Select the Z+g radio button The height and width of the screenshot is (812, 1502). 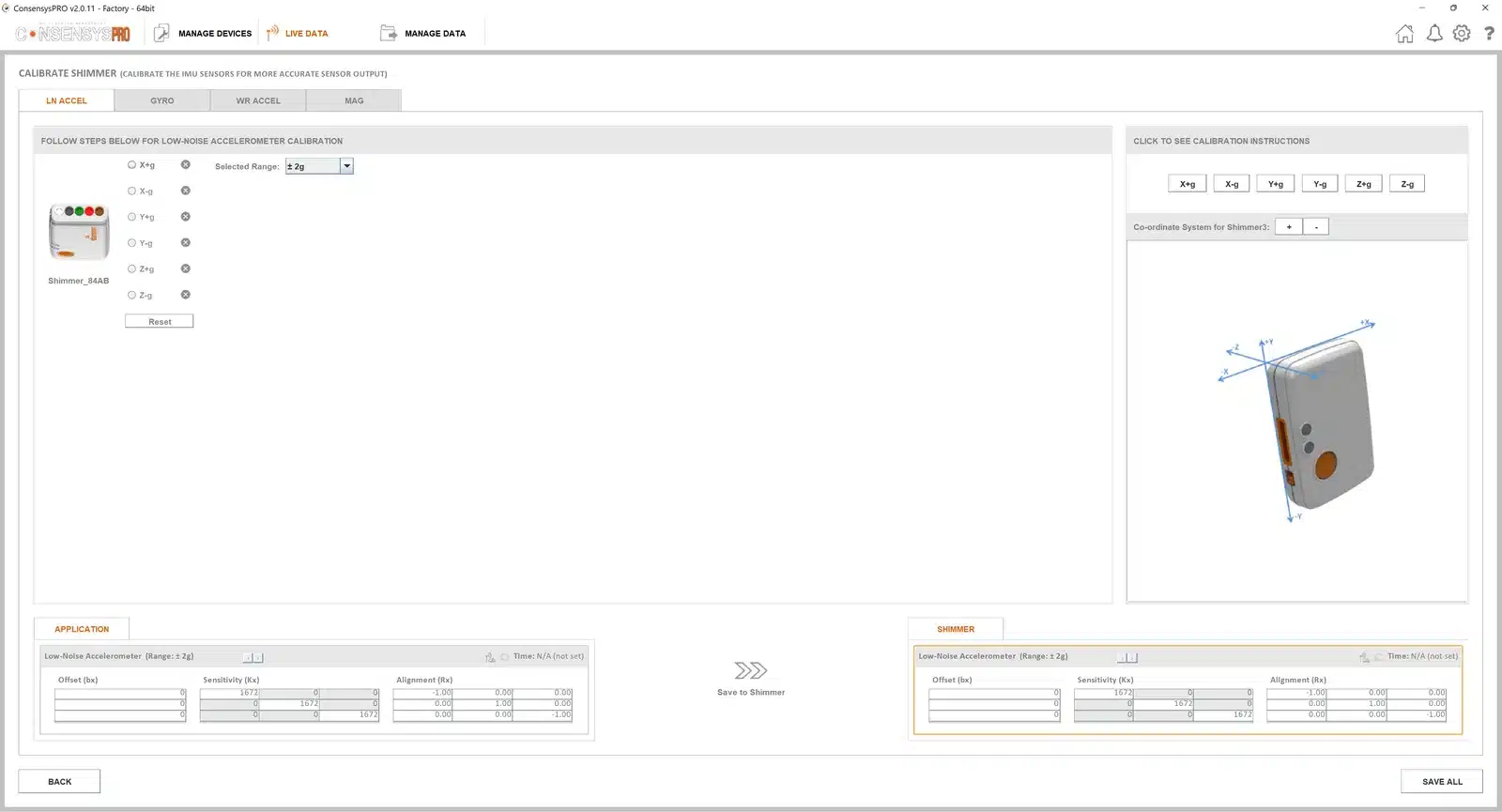(x=131, y=268)
